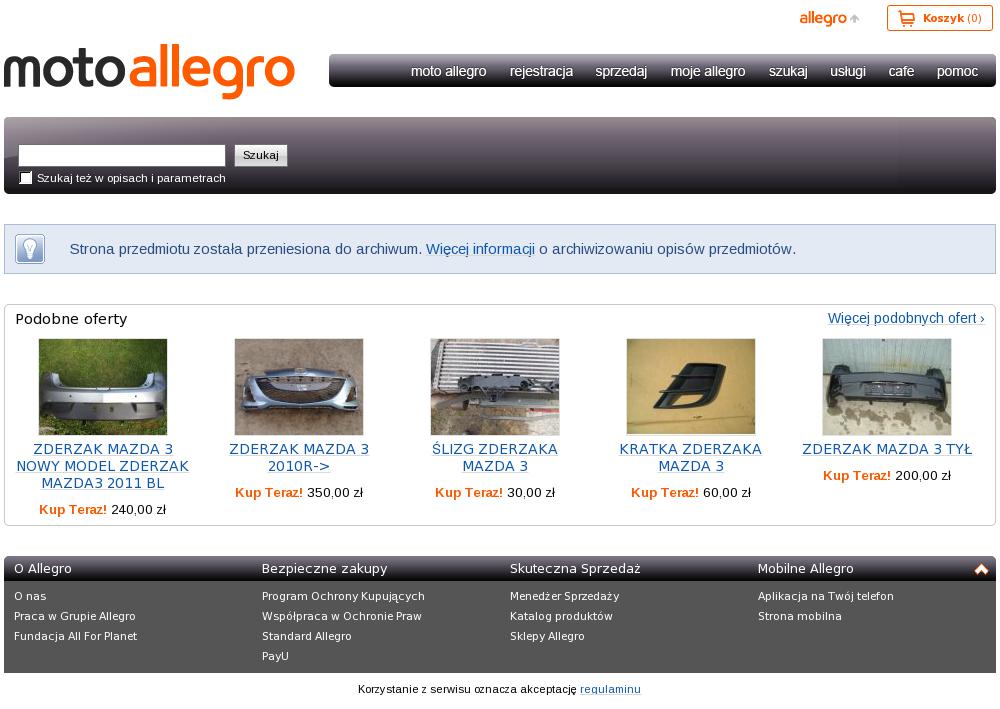Open the Ślizg Zderzaka Mazda 3 photo
1000x709 pixels.
click(495, 386)
